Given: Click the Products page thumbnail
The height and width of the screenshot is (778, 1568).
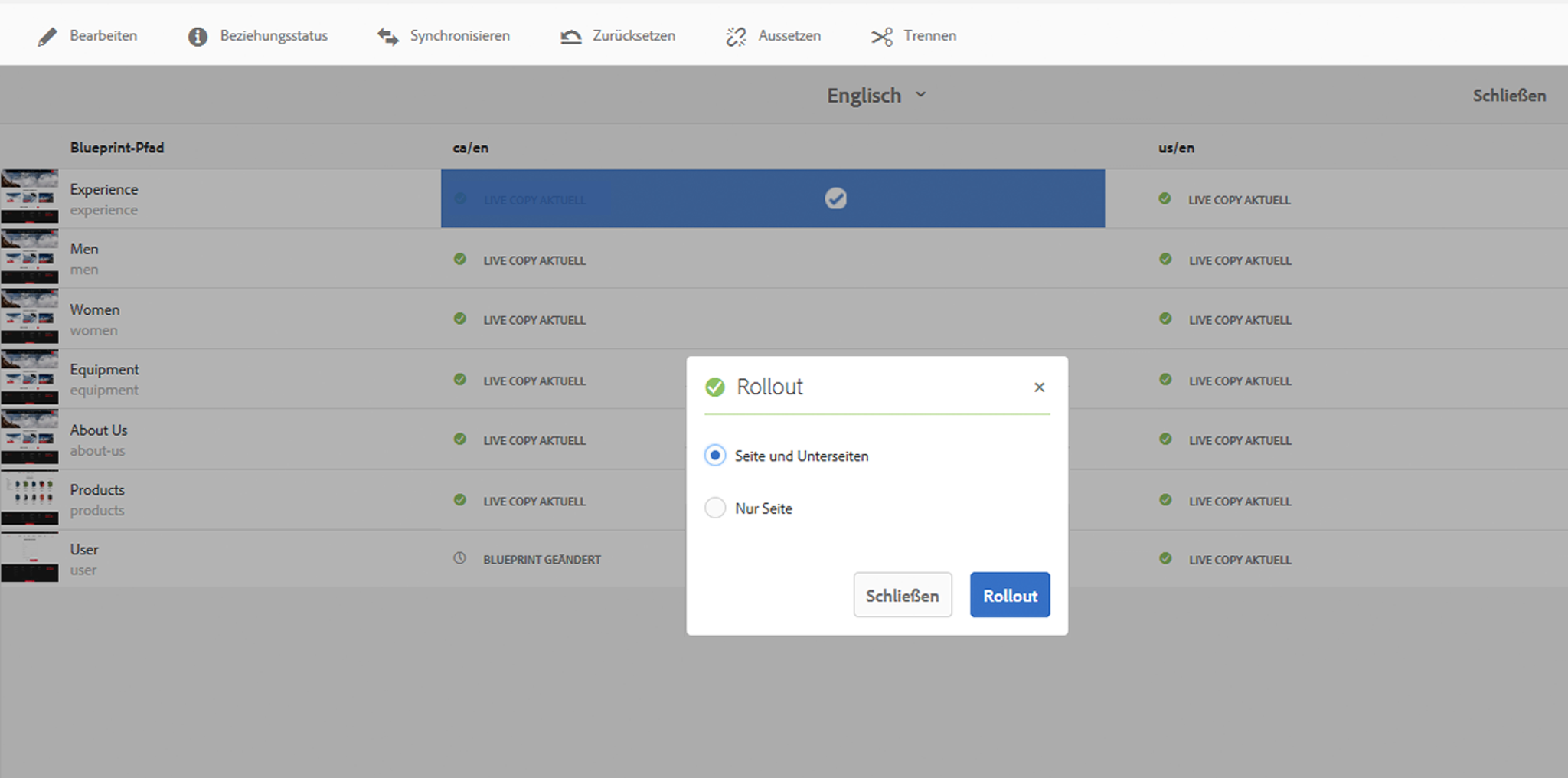Looking at the screenshot, I should click(29, 499).
